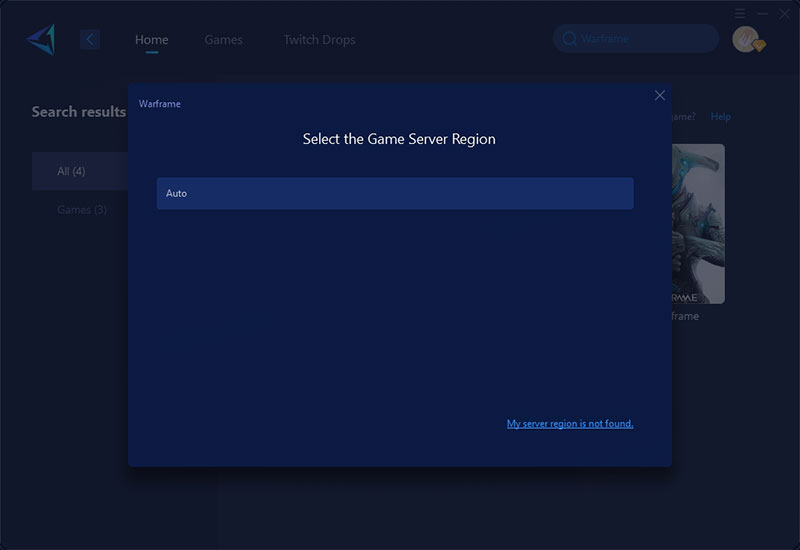800x550 pixels.
Task: Go back using the arrow button
Action: pos(90,39)
